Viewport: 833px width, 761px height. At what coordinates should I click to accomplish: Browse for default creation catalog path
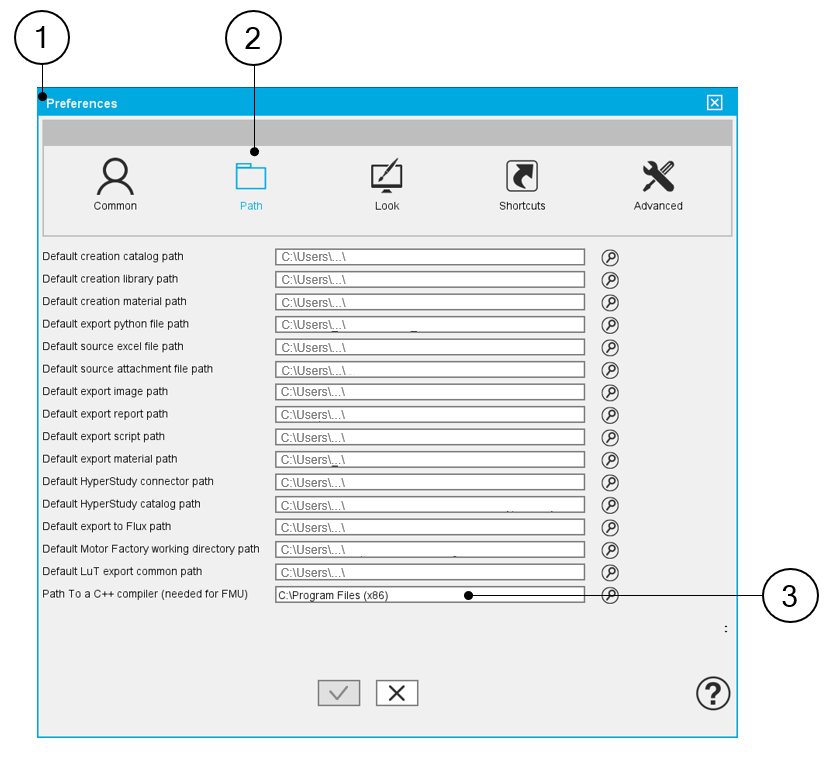[610, 257]
